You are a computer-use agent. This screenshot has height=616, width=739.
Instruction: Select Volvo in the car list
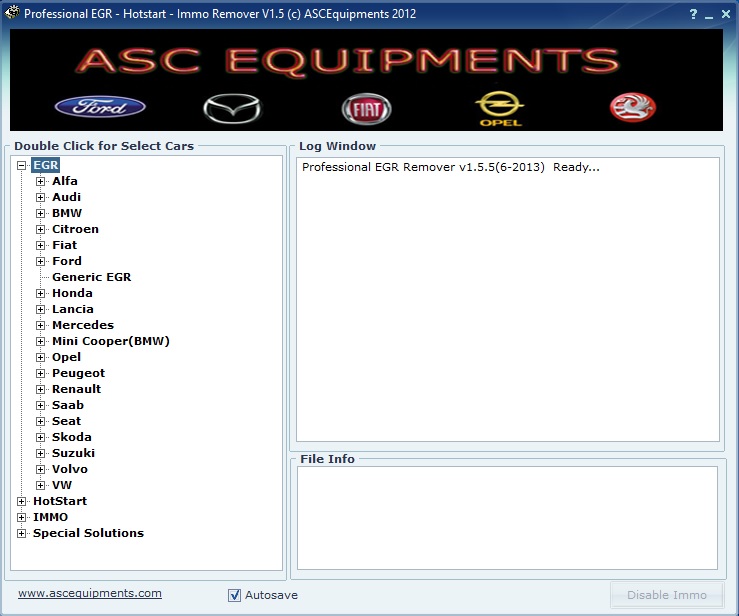click(x=69, y=469)
